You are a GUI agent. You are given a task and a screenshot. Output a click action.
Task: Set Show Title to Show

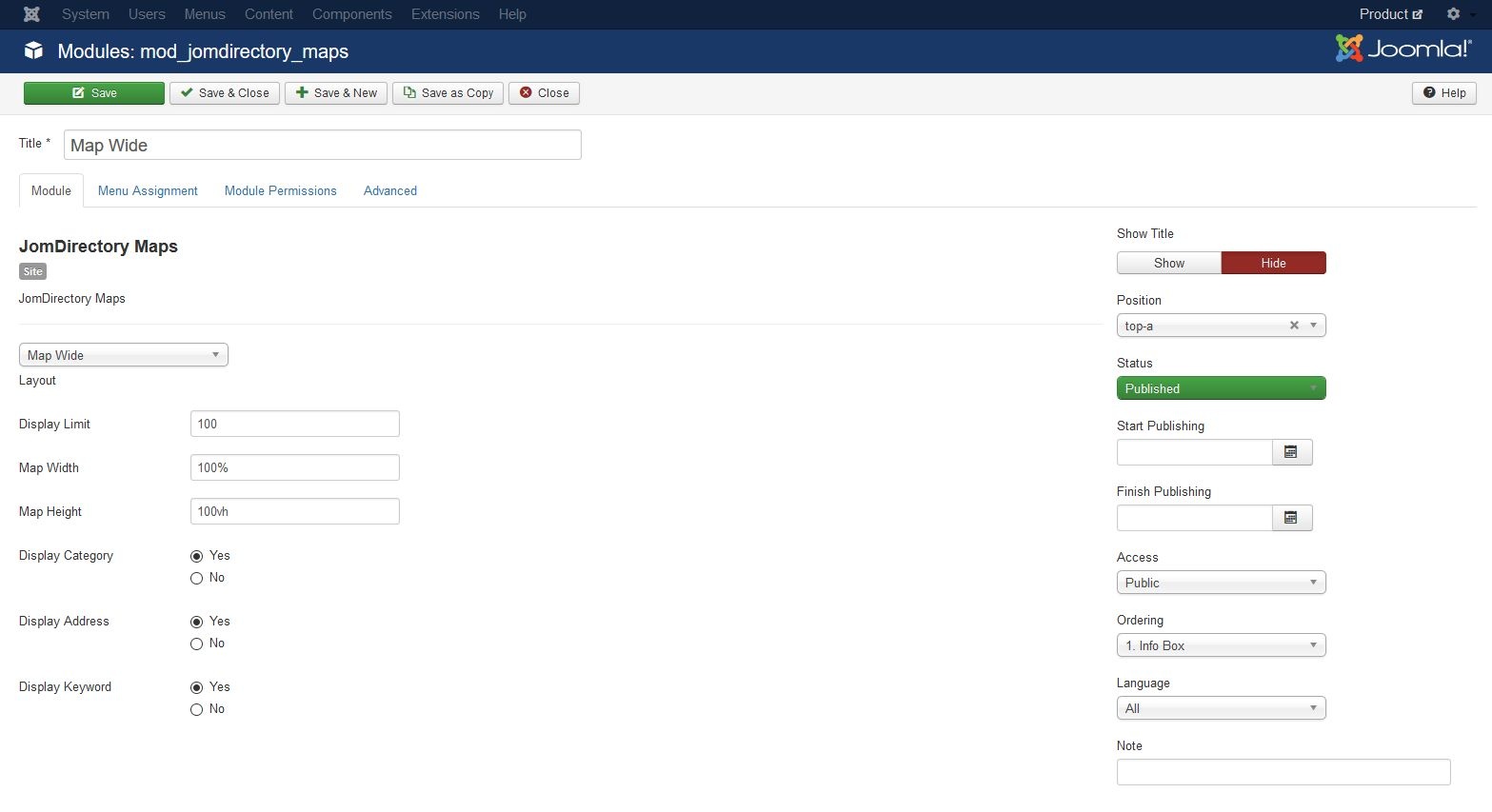[x=1169, y=263]
